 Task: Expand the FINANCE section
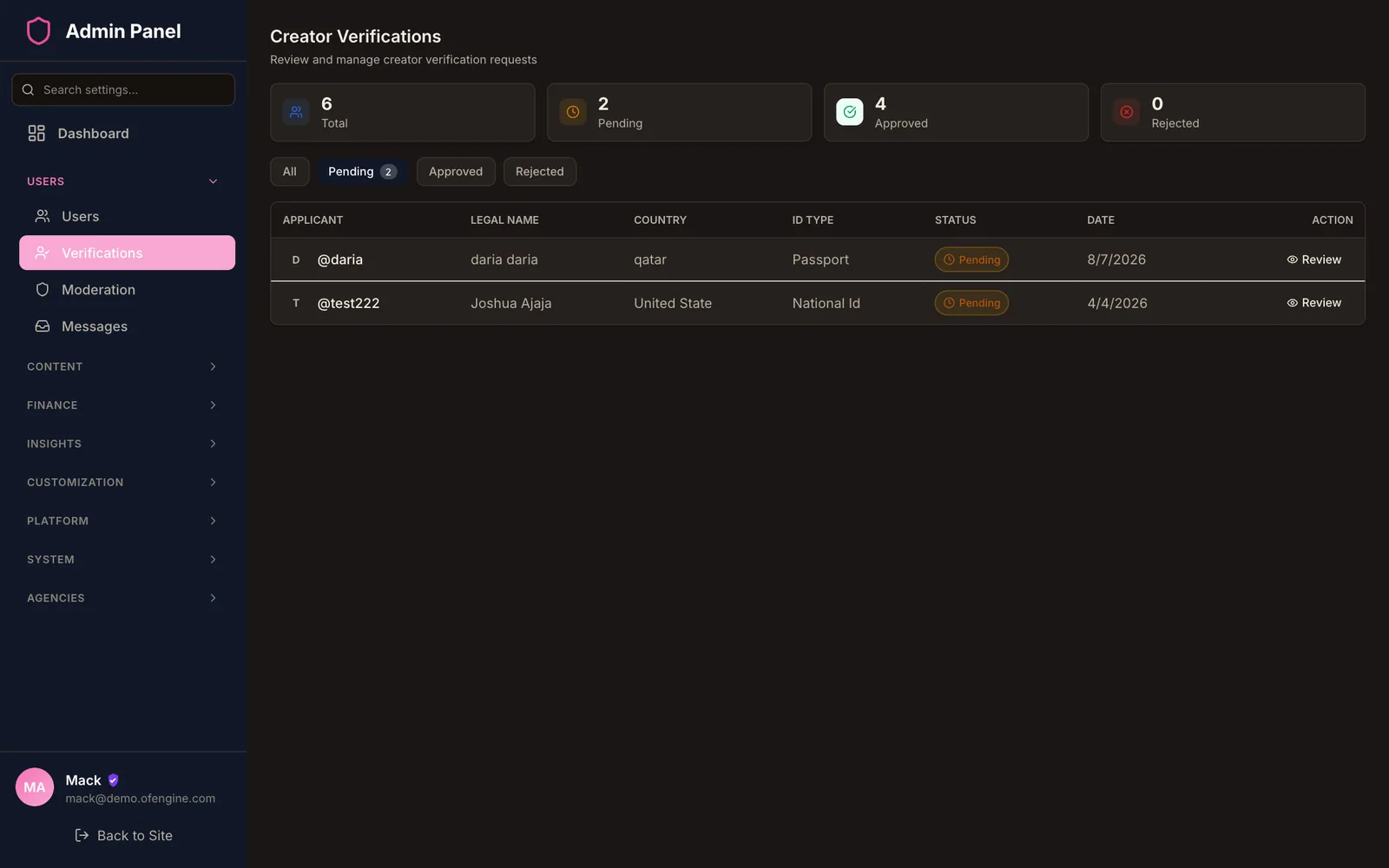click(x=122, y=405)
